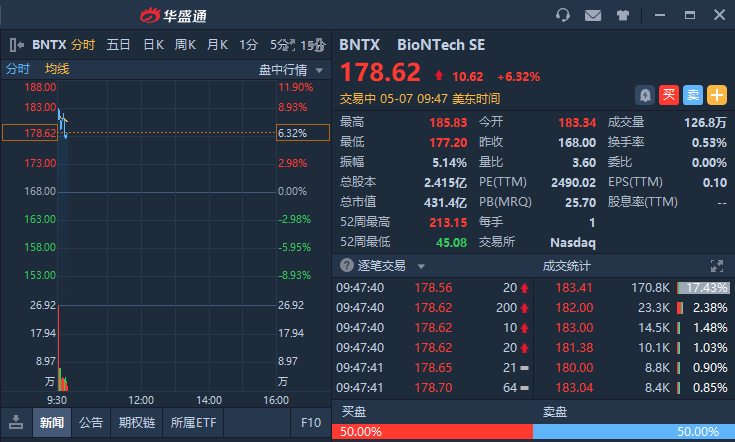Set a price alert with bell icon
Image resolution: width=735 pixels, height=442 pixels.
click(x=645, y=95)
